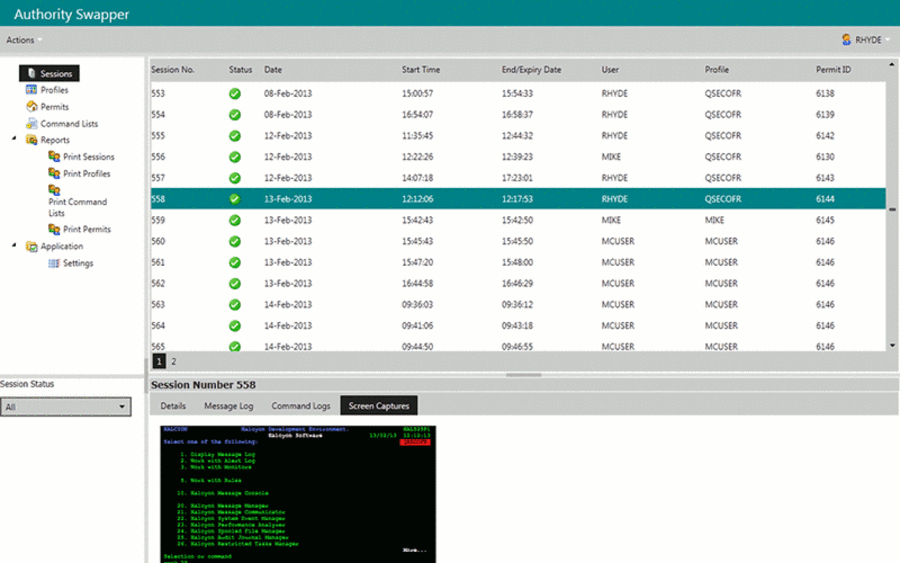Image resolution: width=900 pixels, height=563 pixels.
Task: Click the Print Sessions report icon
Action: pyautogui.click(x=54, y=156)
